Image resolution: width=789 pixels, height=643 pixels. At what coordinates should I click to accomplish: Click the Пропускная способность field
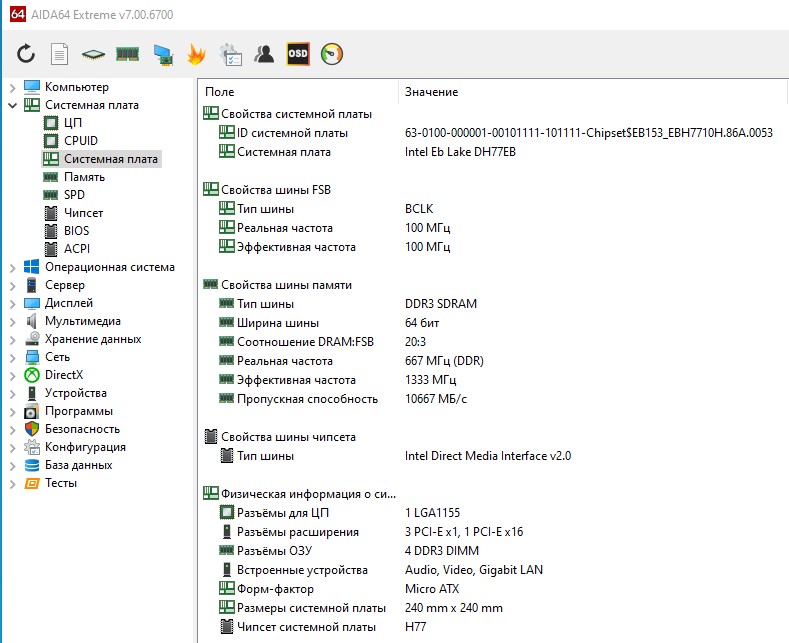pos(307,399)
